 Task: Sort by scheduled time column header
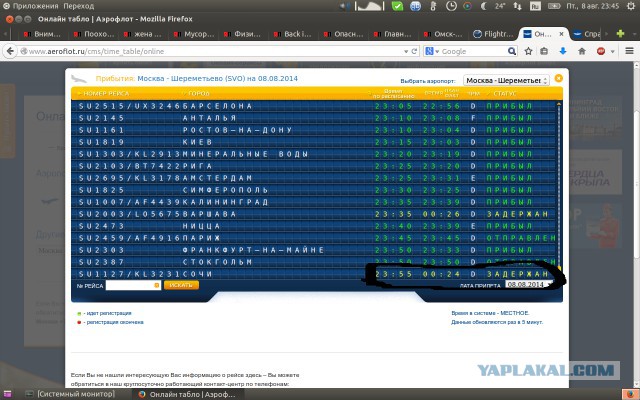click(392, 93)
